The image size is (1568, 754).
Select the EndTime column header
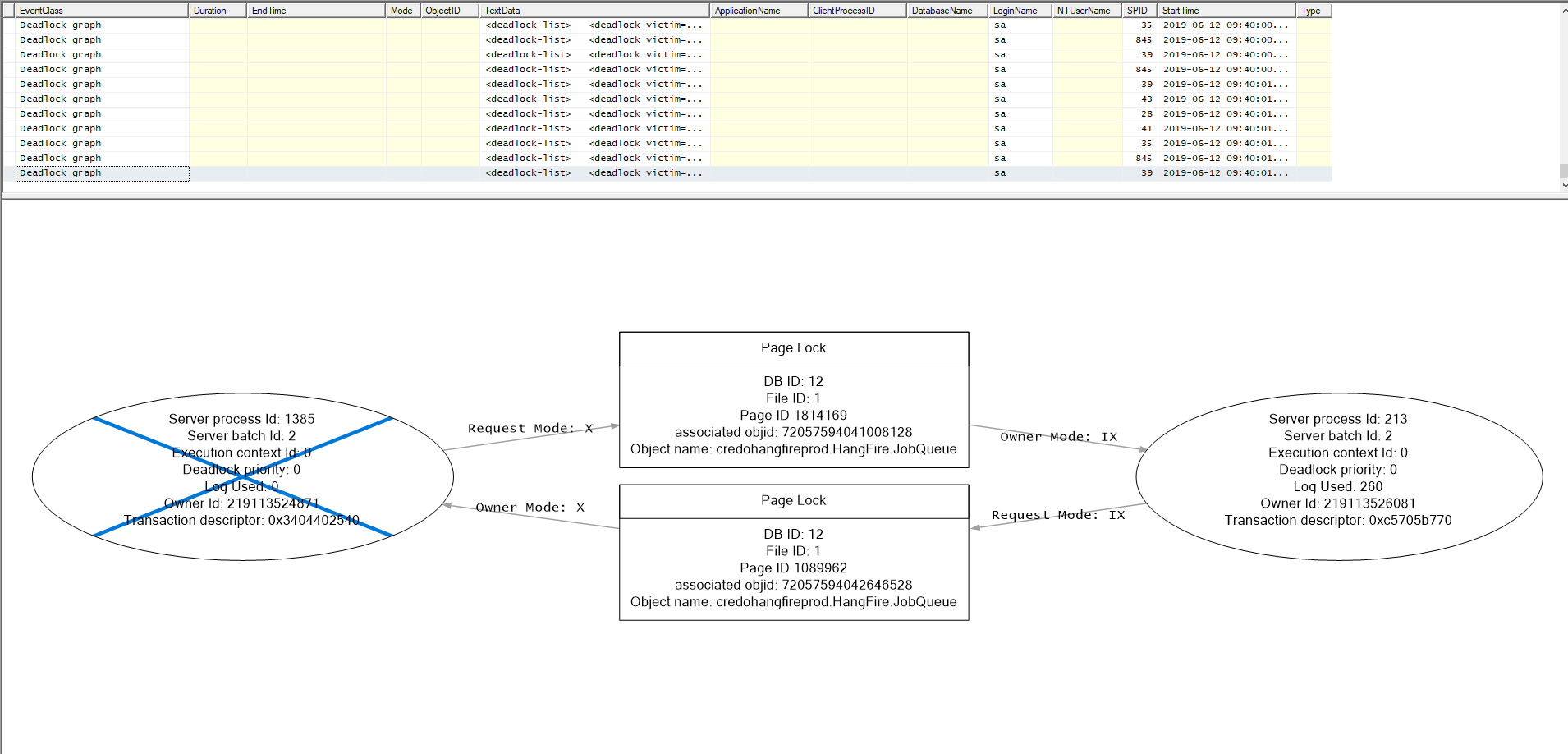point(314,10)
